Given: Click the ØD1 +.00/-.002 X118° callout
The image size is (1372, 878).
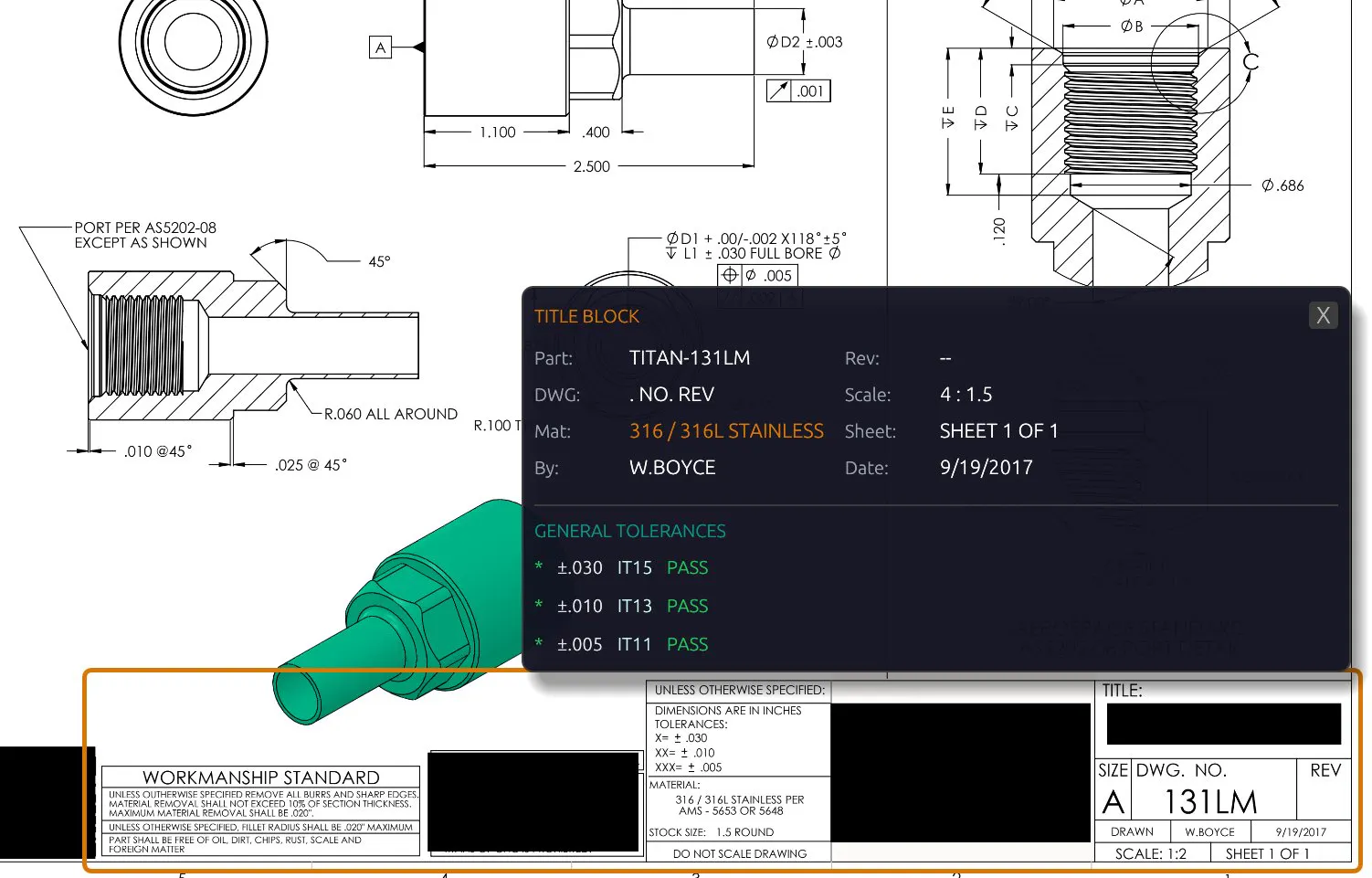Looking at the screenshot, I should [755, 238].
